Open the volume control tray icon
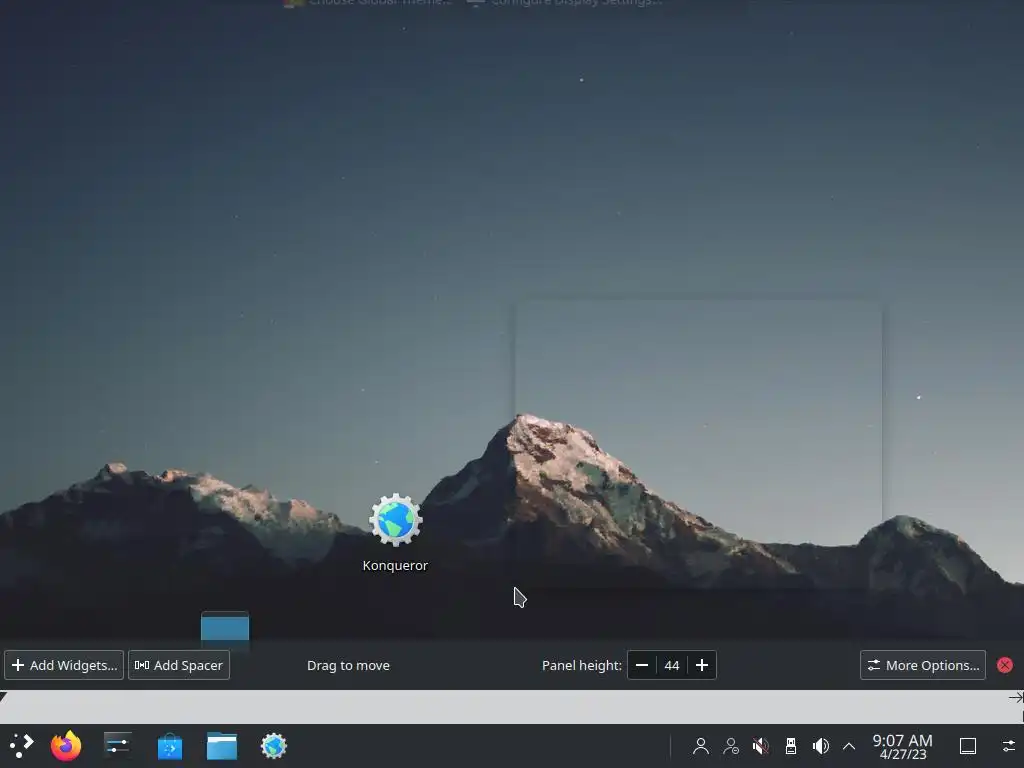The width and height of the screenshot is (1024, 768). [x=820, y=746]
